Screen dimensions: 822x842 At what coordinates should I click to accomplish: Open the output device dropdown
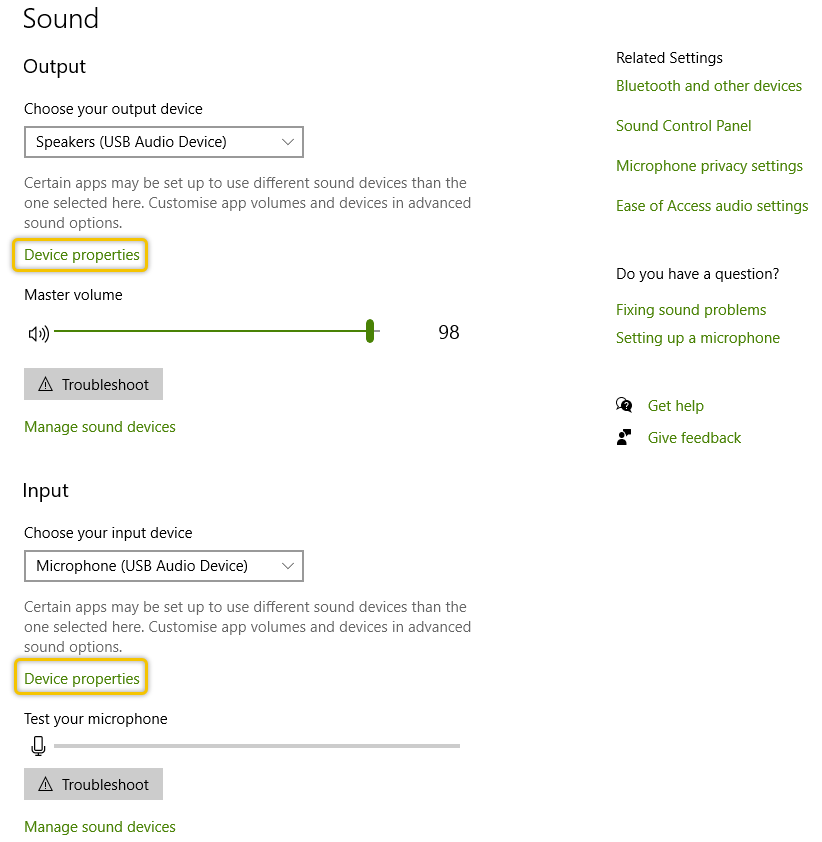pyautogui.click(x=164, y=142)
